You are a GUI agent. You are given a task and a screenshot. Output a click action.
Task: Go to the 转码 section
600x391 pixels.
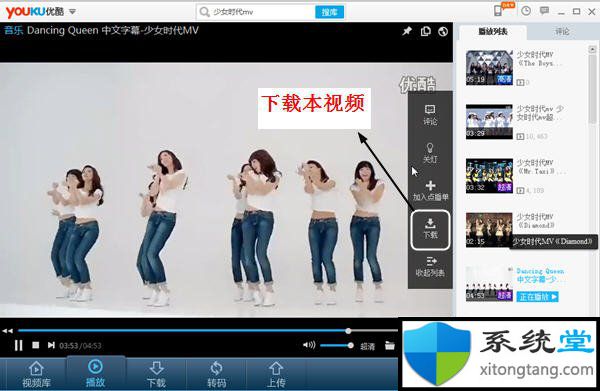click(217, 374)
